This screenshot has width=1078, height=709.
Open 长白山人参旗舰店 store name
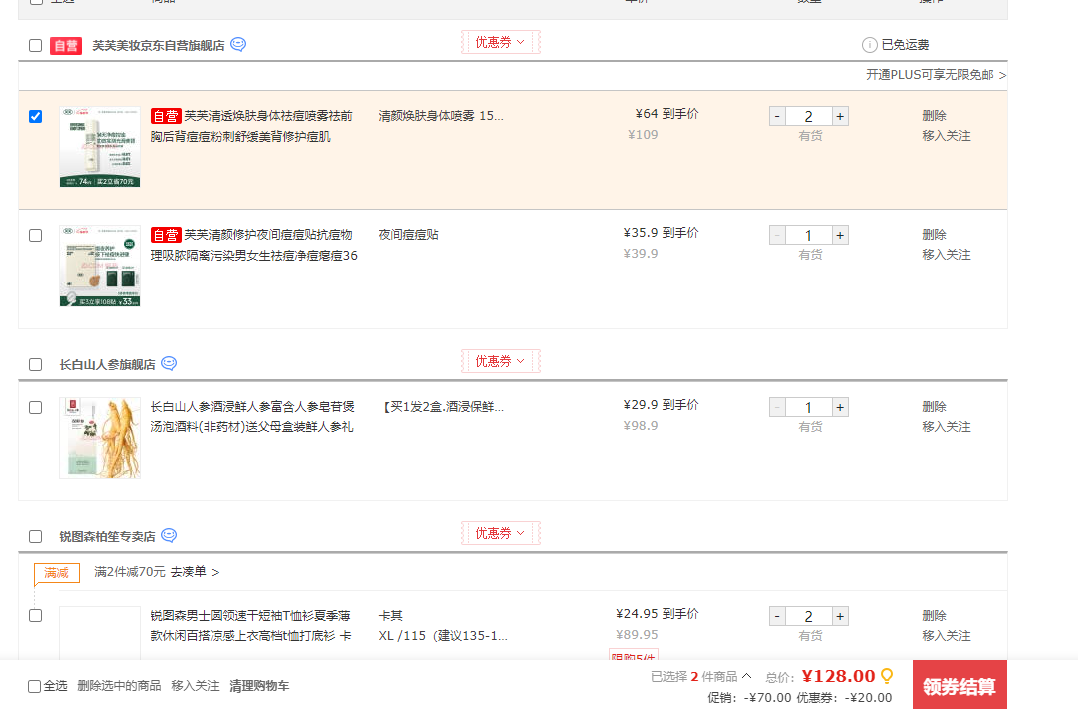point(107,364)
